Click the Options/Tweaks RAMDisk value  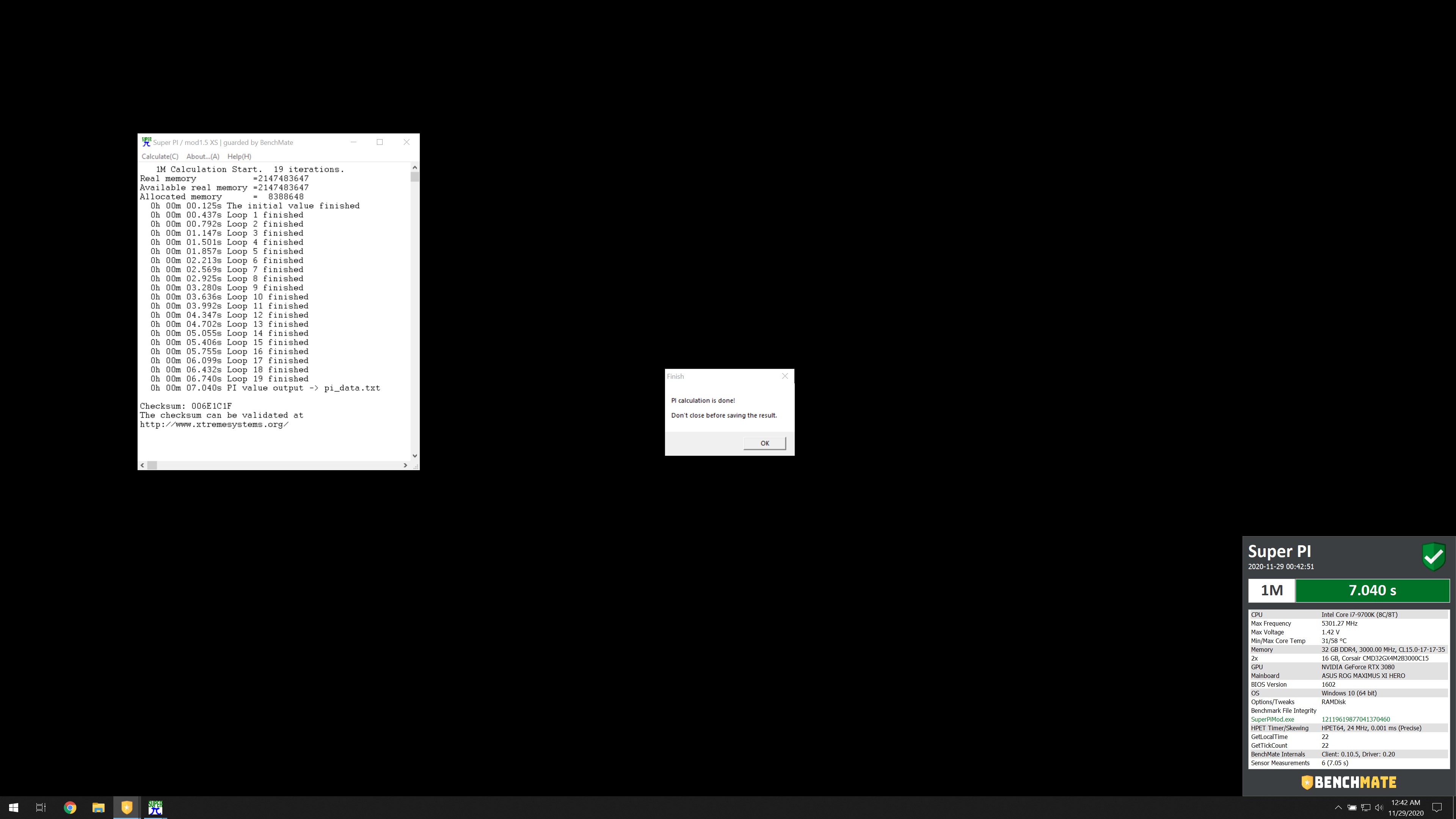tap(1334, 702)
